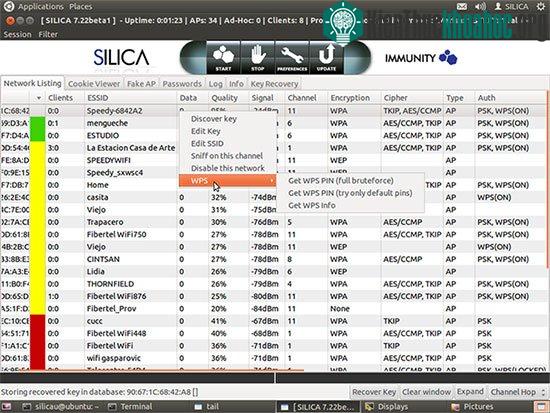This screenshot has height=413, width=550.
Task: Open the Filter menu
Action: coord(48,34)
